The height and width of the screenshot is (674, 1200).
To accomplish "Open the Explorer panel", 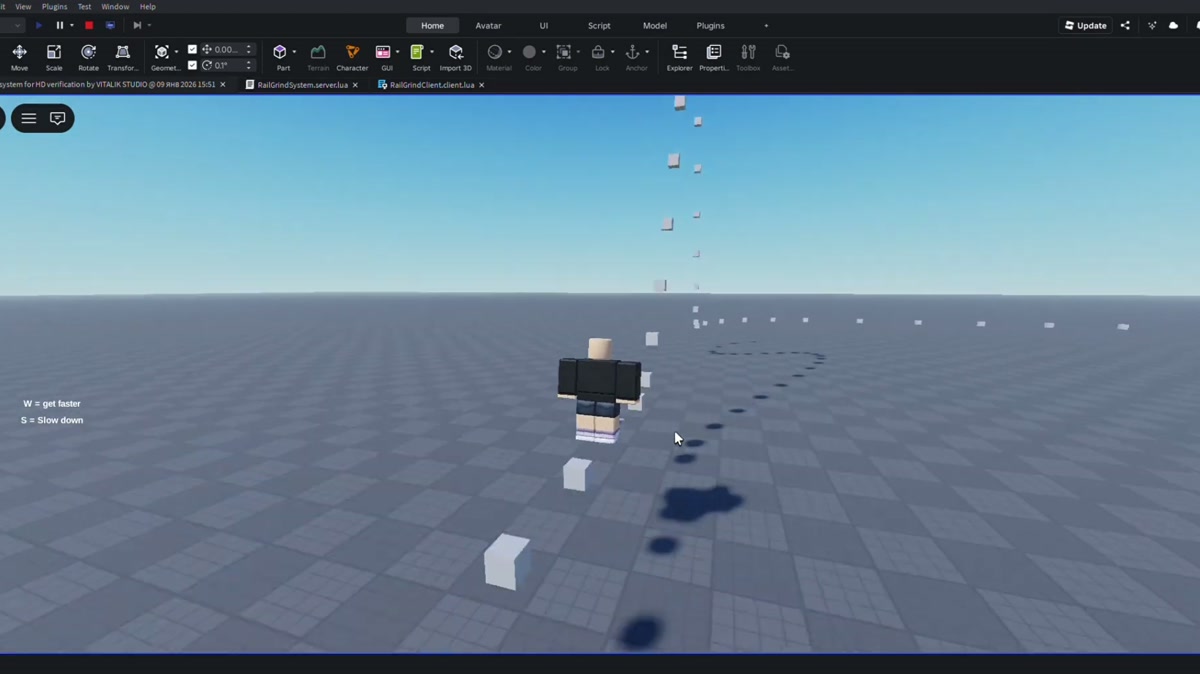I will tap(679, 56).
